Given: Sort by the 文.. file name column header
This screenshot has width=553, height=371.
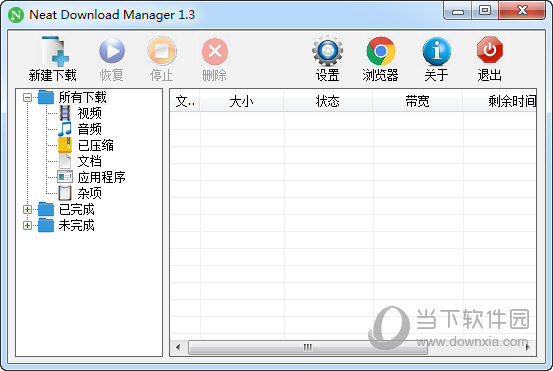Looking at the screenshot, I should (x=185, y=102).
